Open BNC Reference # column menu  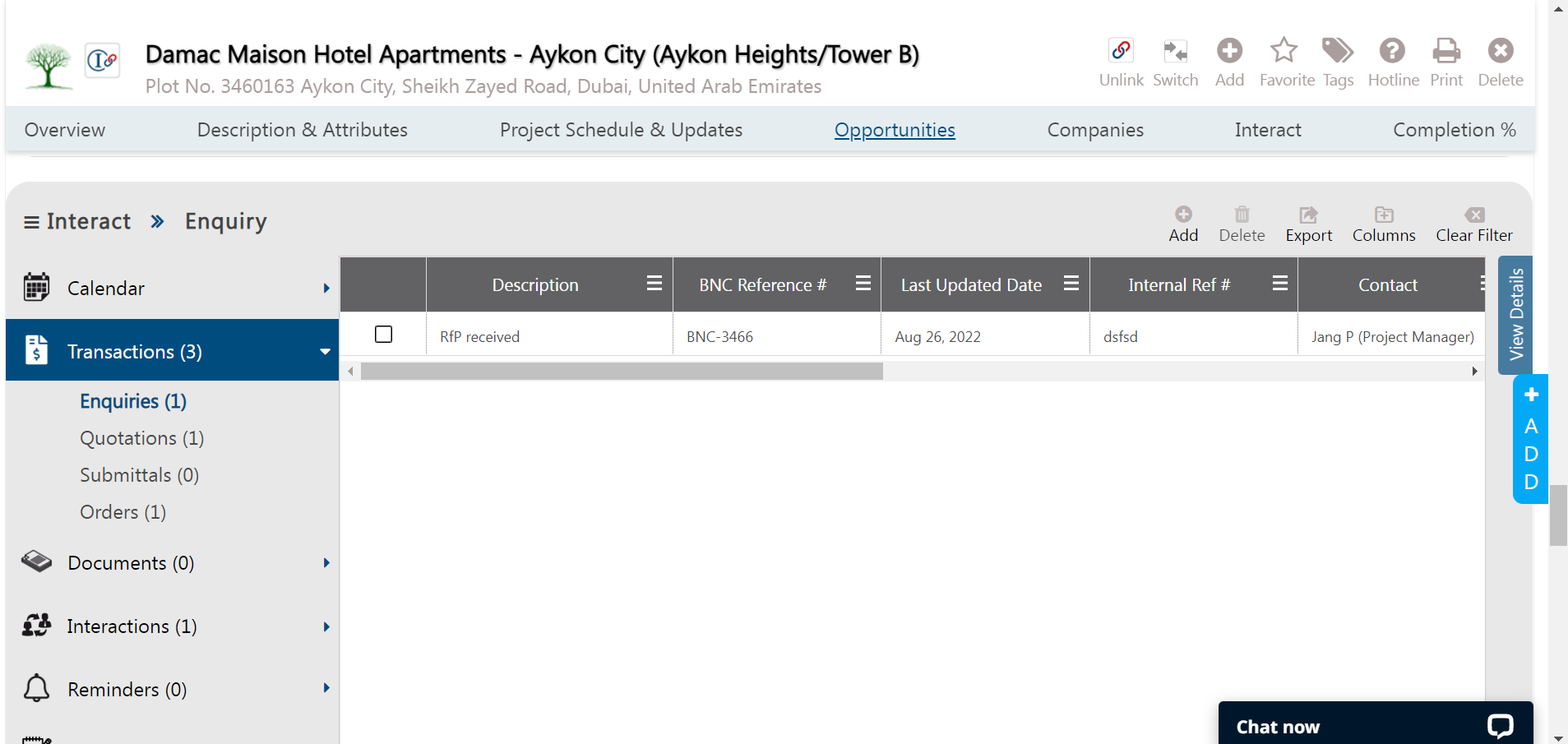863,284
